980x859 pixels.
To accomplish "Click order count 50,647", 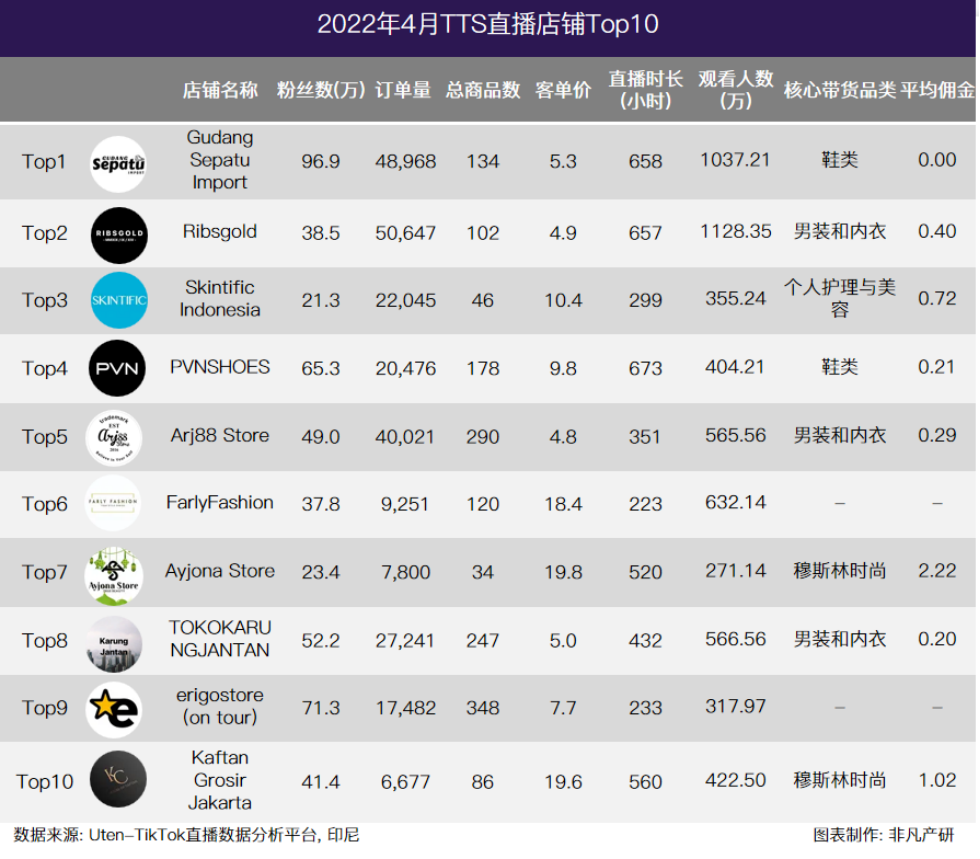I will click(x=406, y=233).
